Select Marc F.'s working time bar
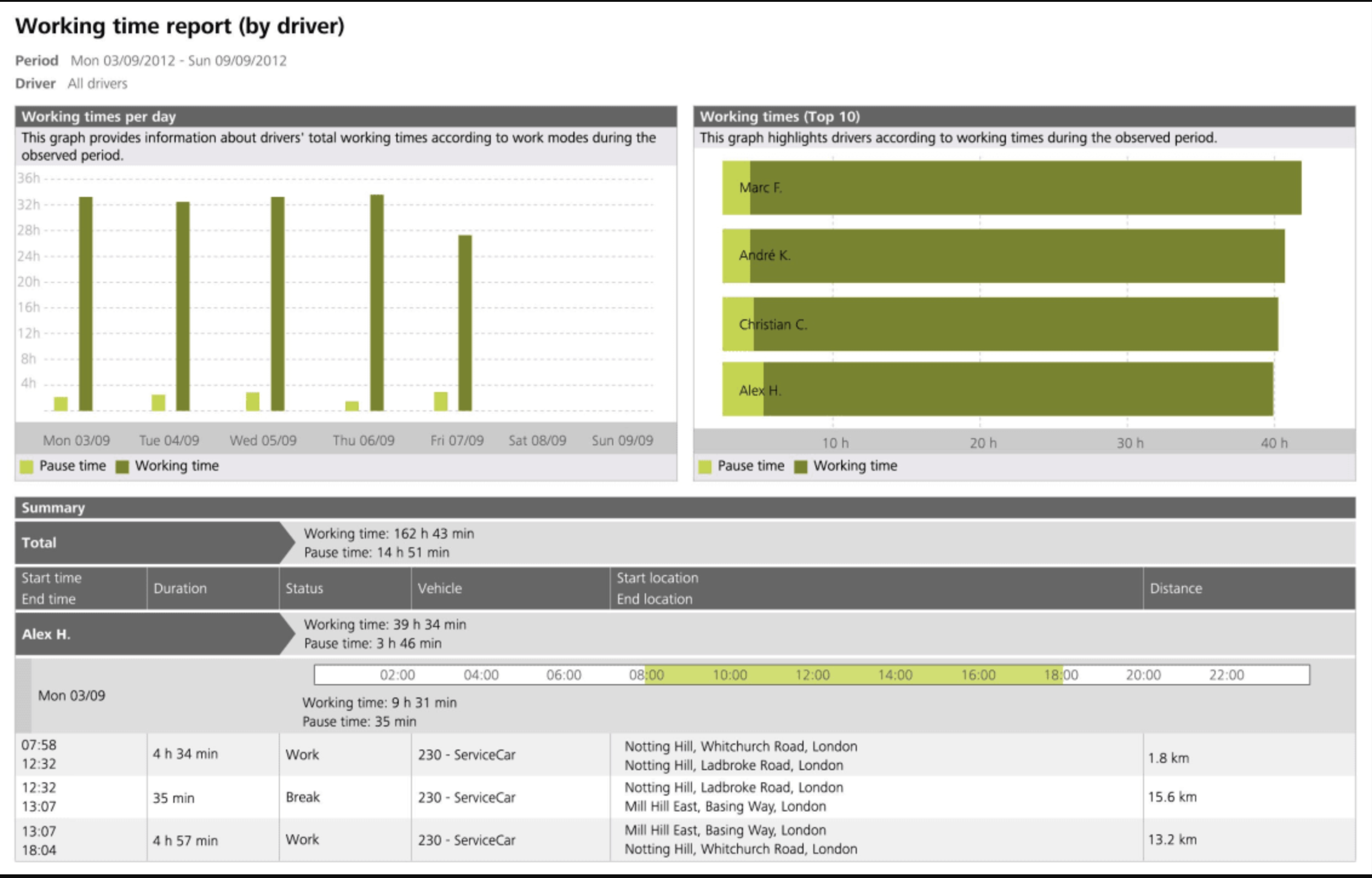Image resolution: width=1372 pixels, height=878 pixels. pyautogui.click(x=1030, y=188)
